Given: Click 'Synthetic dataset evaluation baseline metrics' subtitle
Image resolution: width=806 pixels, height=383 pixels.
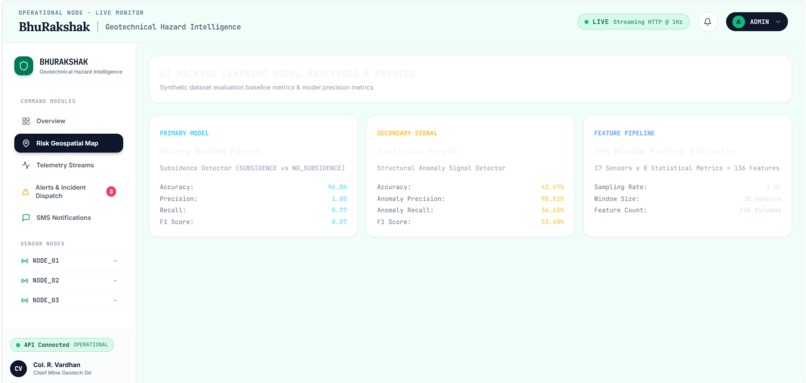Looking at the screenshot, I should [266, 87].
